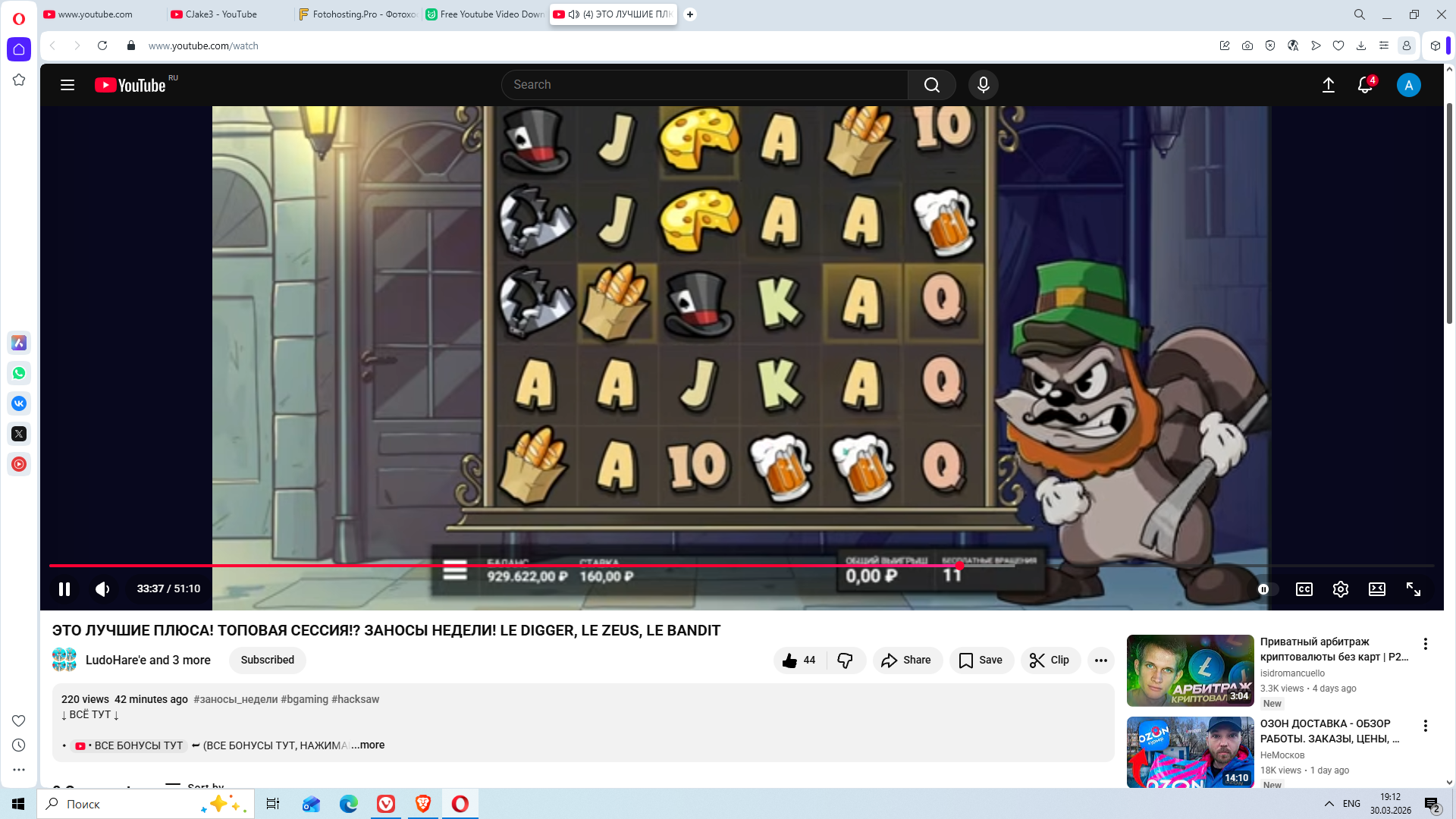
Task: Click the video upload create icon
Action: [1328, 85]
